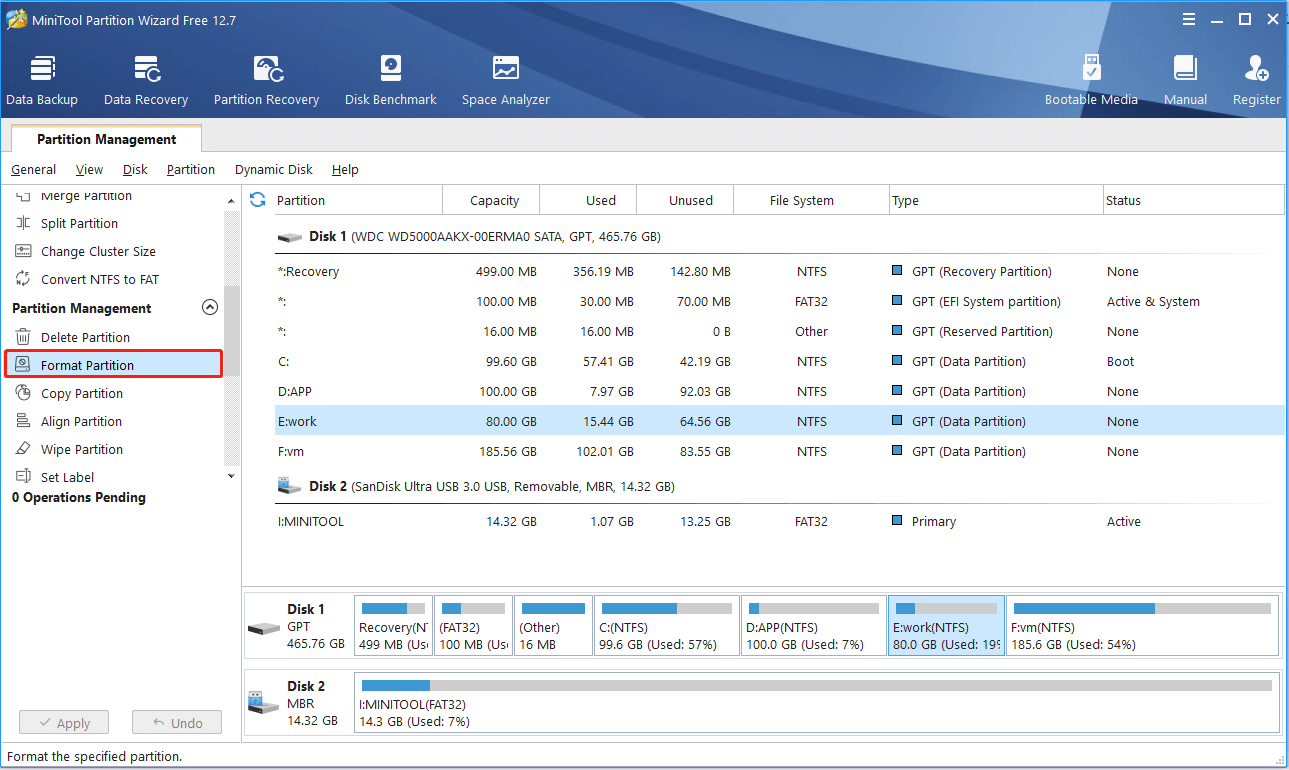Screen dimensions: 1289x770
Task: Click the (FAT32) 100 MB block in the disk map
Action: tap(473, 626)
